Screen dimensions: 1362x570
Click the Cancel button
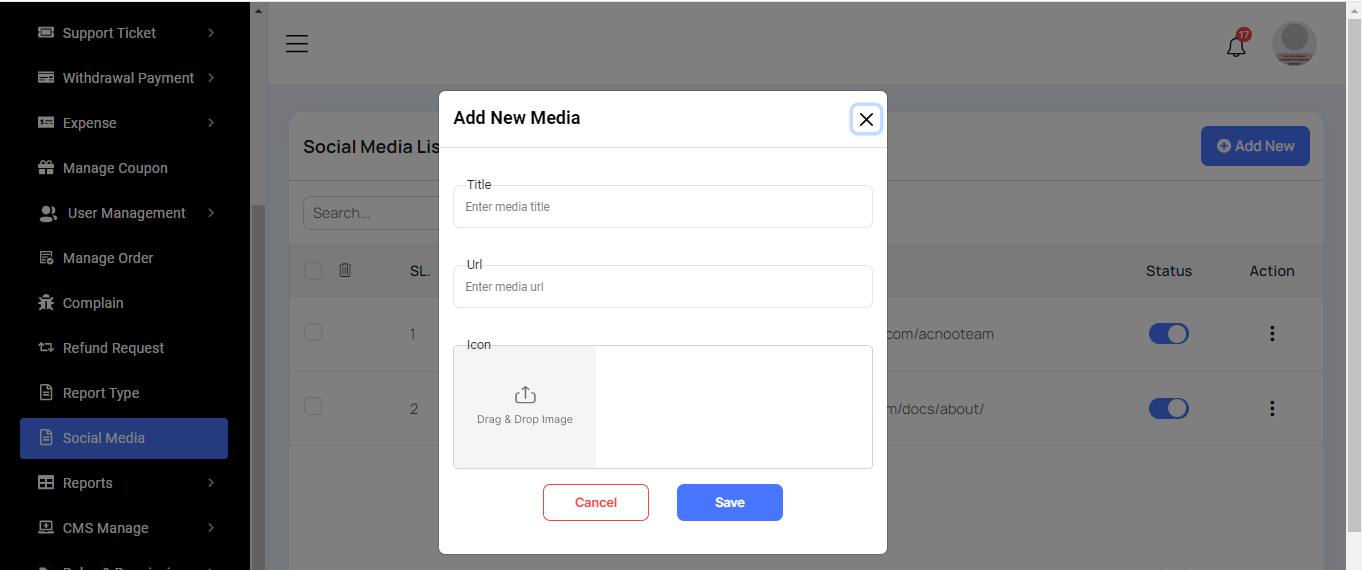[596, 503]
